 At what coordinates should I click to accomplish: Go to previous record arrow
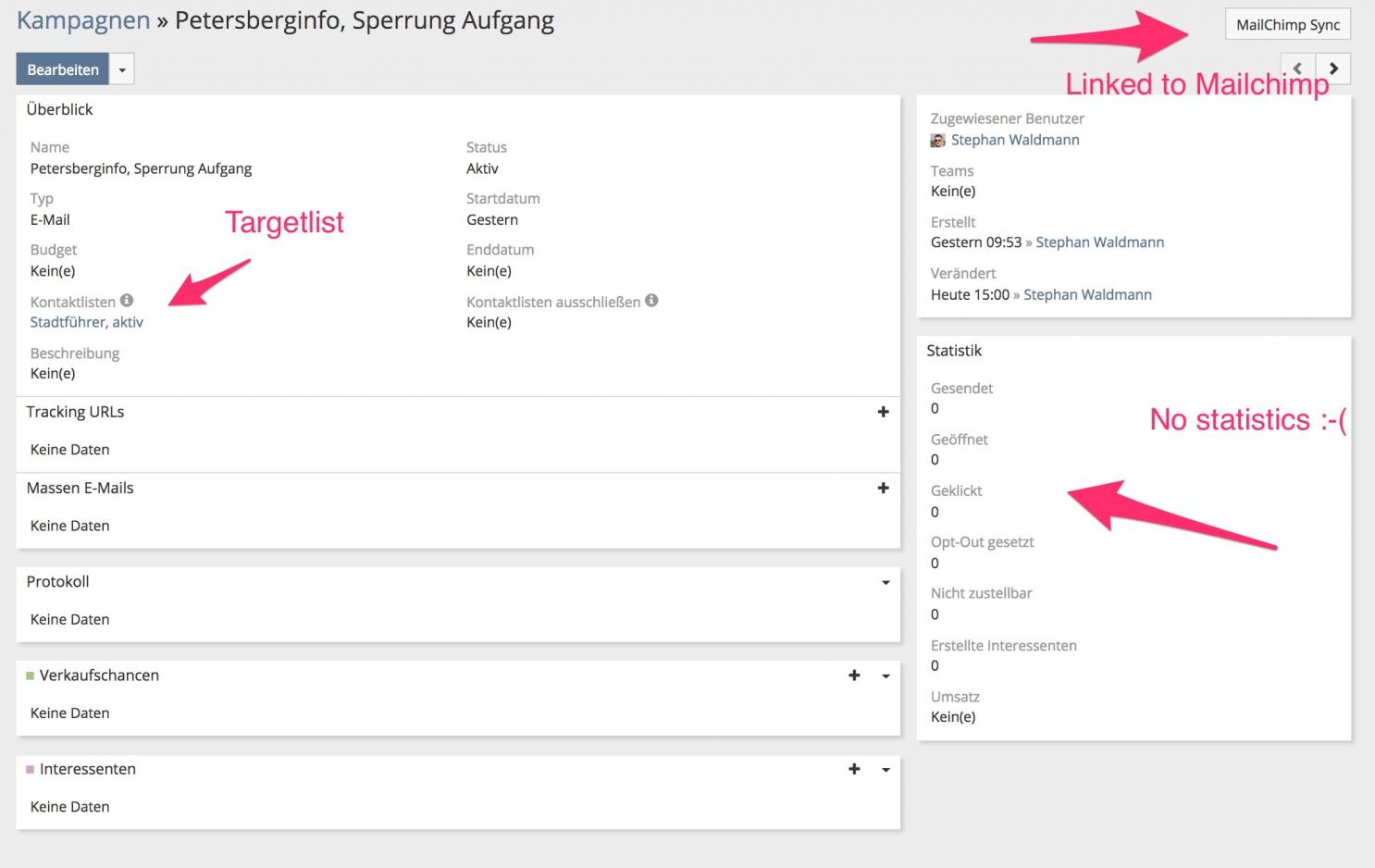(1297, 68)
